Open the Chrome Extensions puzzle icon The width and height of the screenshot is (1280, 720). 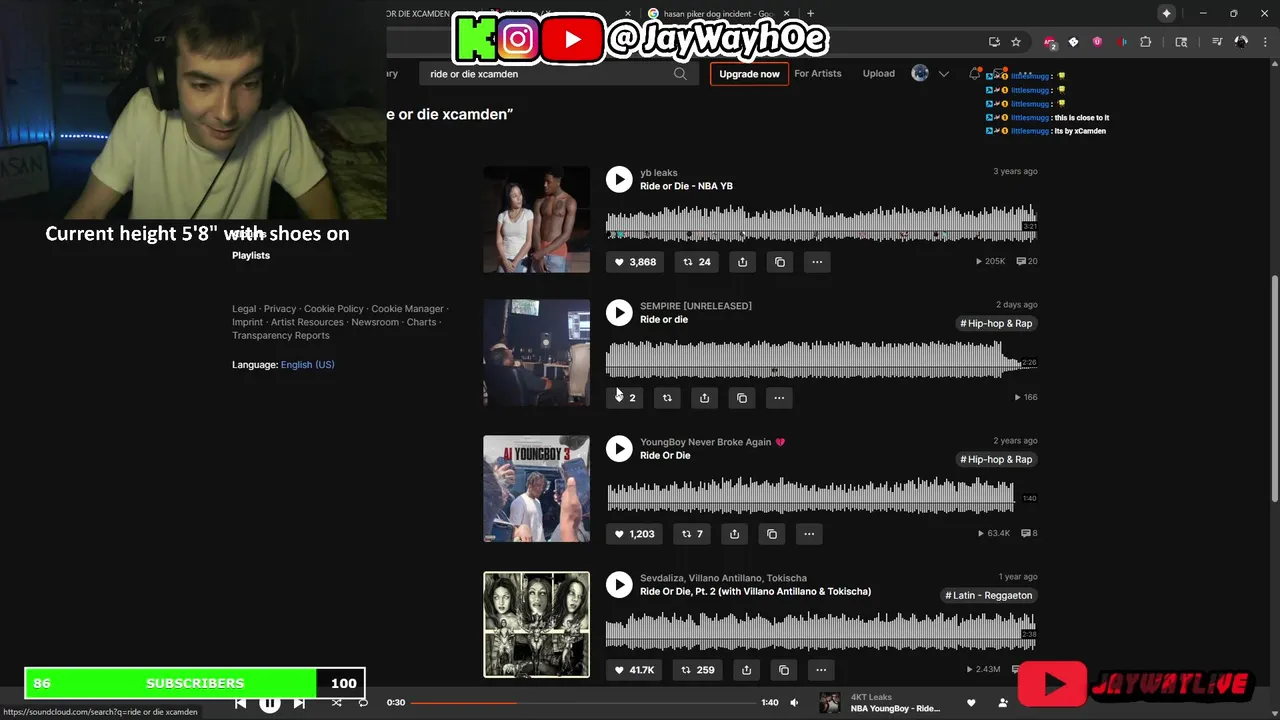click(1146, 42)
